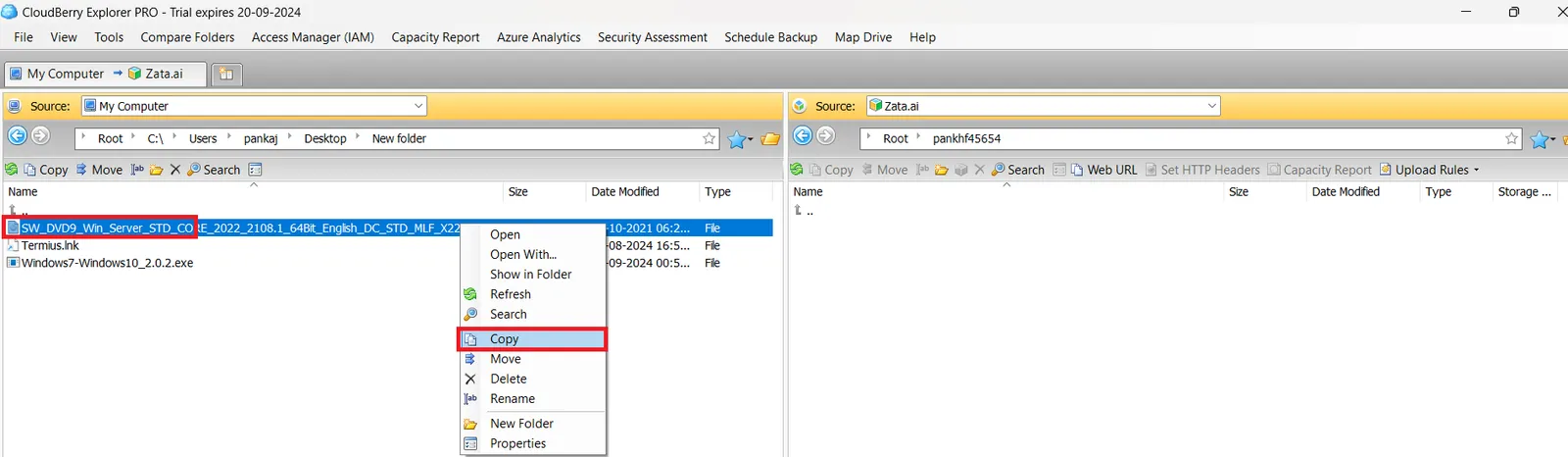Open the blue favorites star dropdown in right pane
Image resolution: width=1568 pixels, height=457 pixels.
pyautogui.click(x=1543, y=139)
